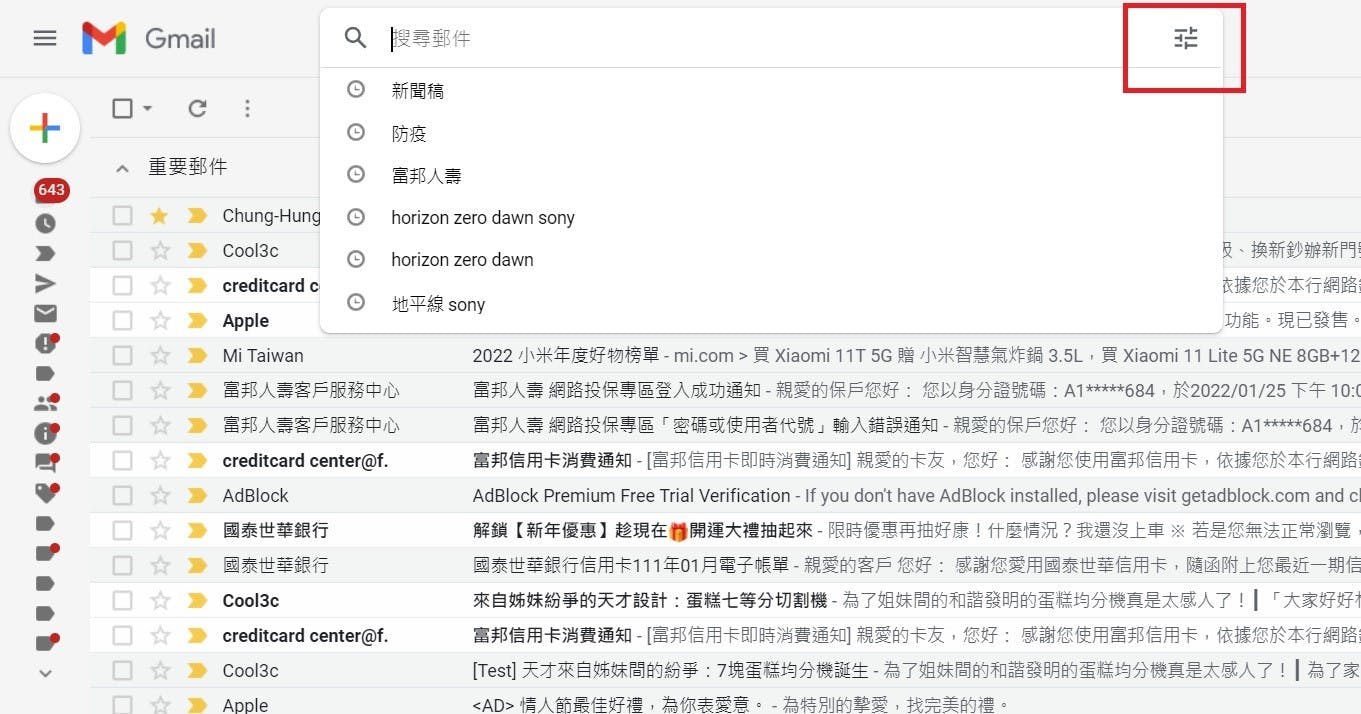Select the Chung-Hung email checkbox
The height and width of the screenshot is (714, 1361).
(x=122, y=216)
